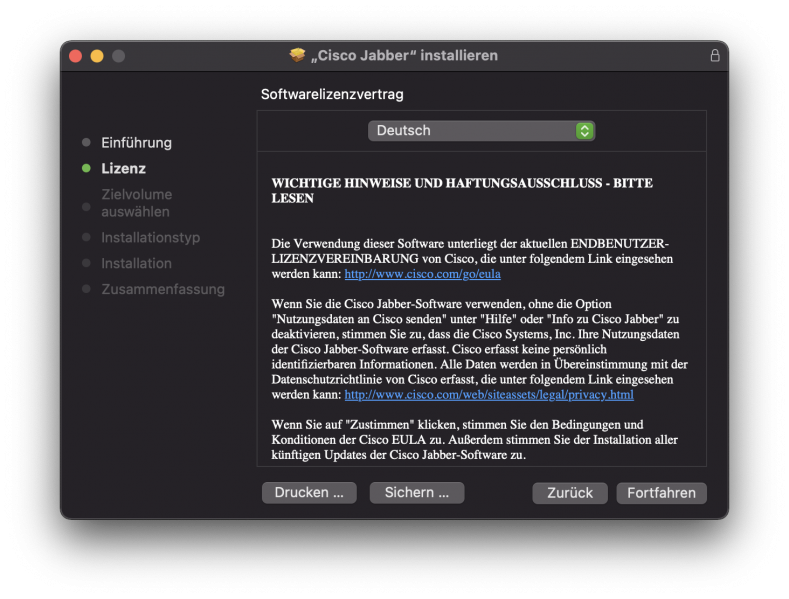789x599 pixels.
Task: Click the Softwarelizenzvertrag heading
Action: (332, 94)
